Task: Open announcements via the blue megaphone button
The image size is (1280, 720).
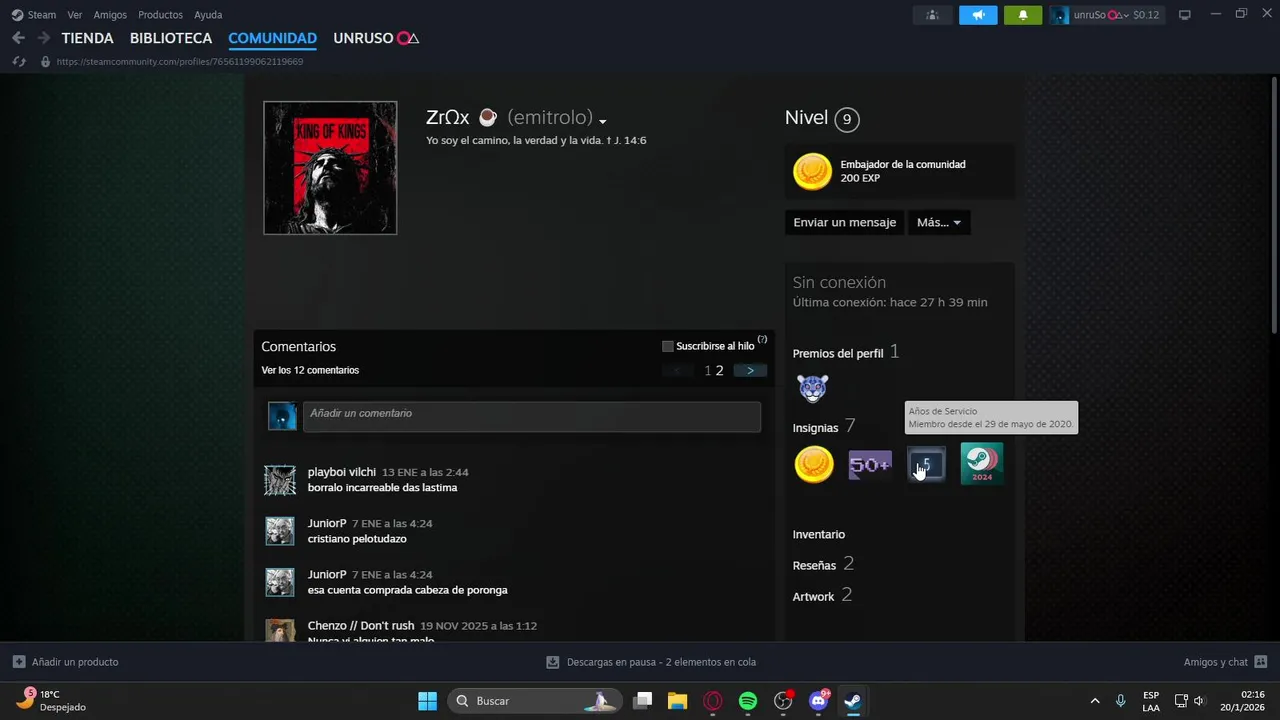Action: [x=978, y=15]
